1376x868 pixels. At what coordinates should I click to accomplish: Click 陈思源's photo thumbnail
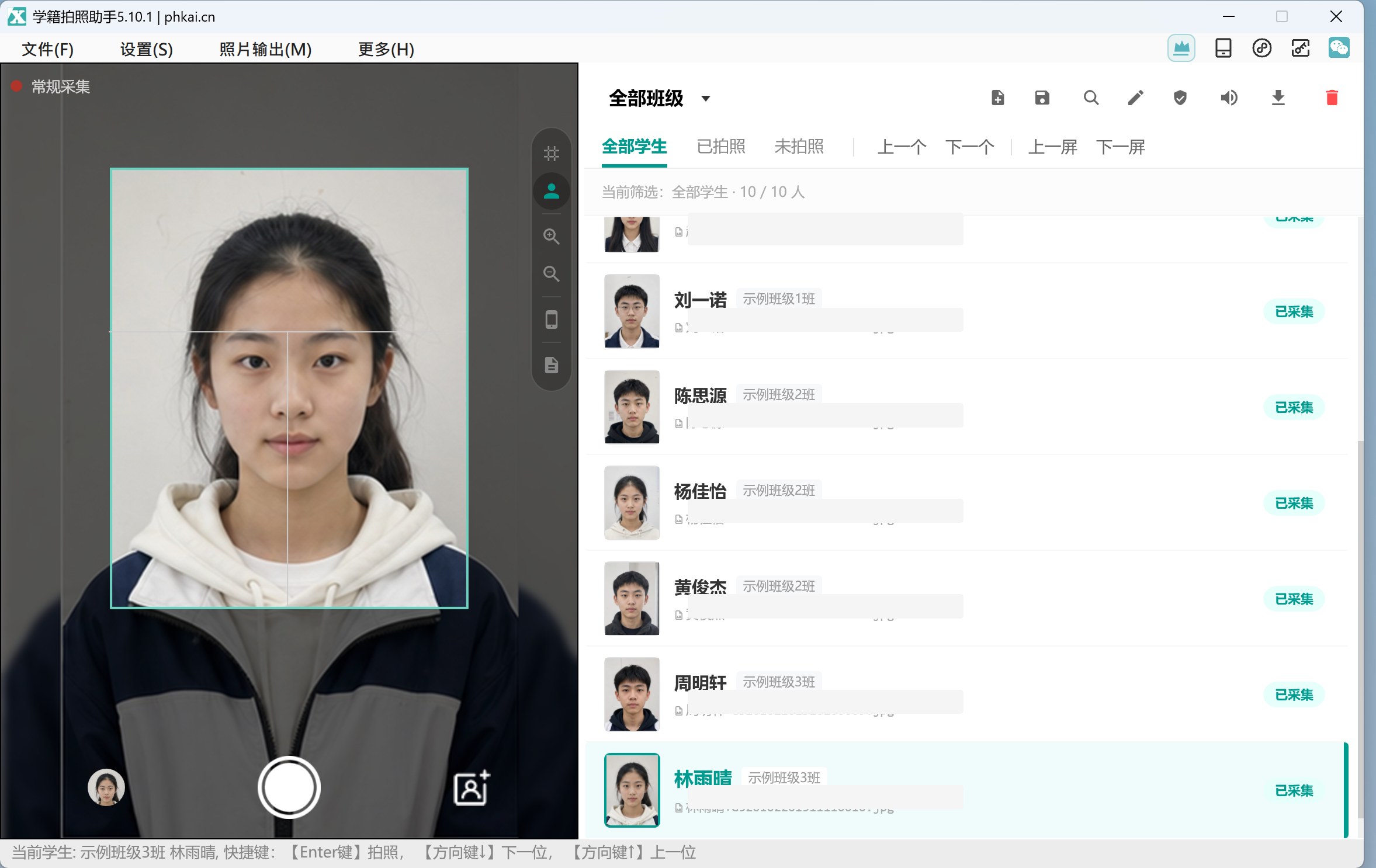(632, 407)
